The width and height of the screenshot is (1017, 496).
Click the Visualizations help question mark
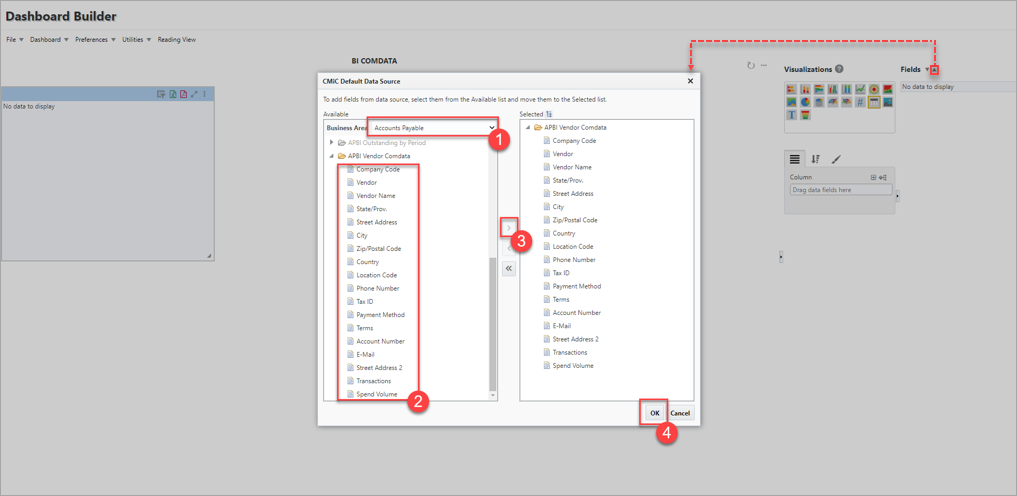point(839,69)
